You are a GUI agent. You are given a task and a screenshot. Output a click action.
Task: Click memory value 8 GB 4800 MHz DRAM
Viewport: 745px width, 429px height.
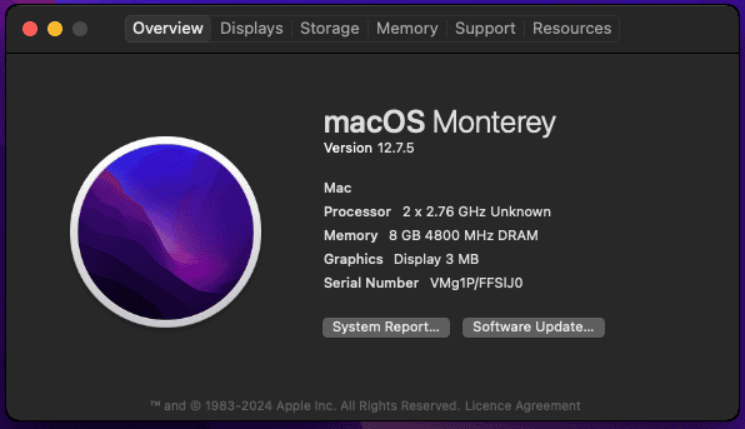tap(463, 236)
